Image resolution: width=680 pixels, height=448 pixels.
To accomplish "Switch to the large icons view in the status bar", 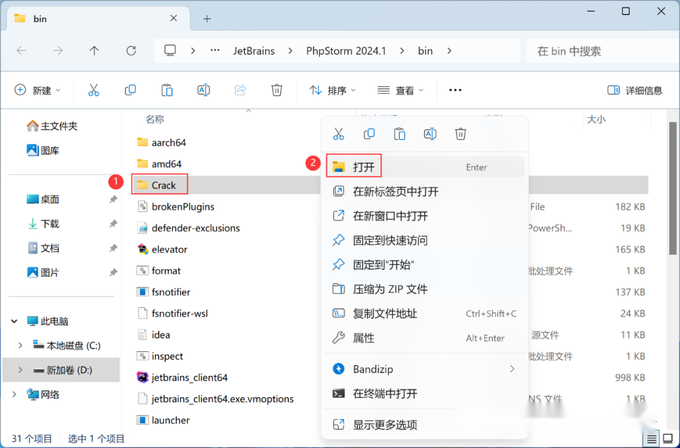I will pyautogui.click(x=668, y=439).
